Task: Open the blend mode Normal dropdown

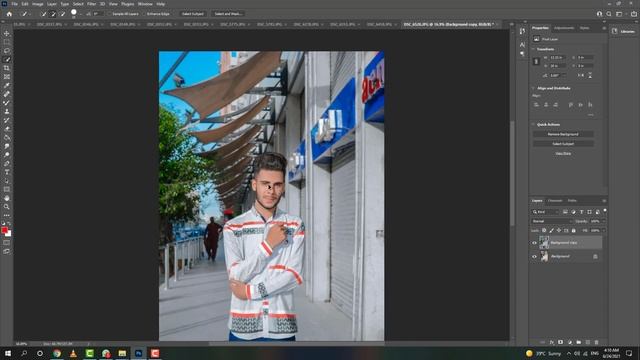Action: pyautogui.click(x=551, y=221)
